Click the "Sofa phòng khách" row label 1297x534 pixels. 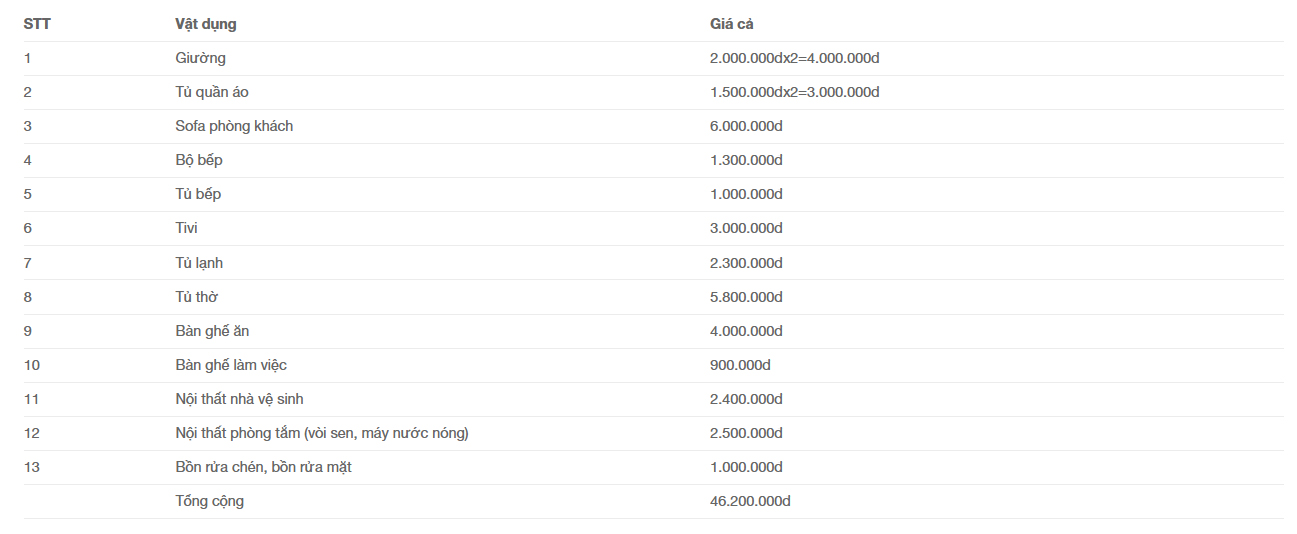tap(234, 126)
